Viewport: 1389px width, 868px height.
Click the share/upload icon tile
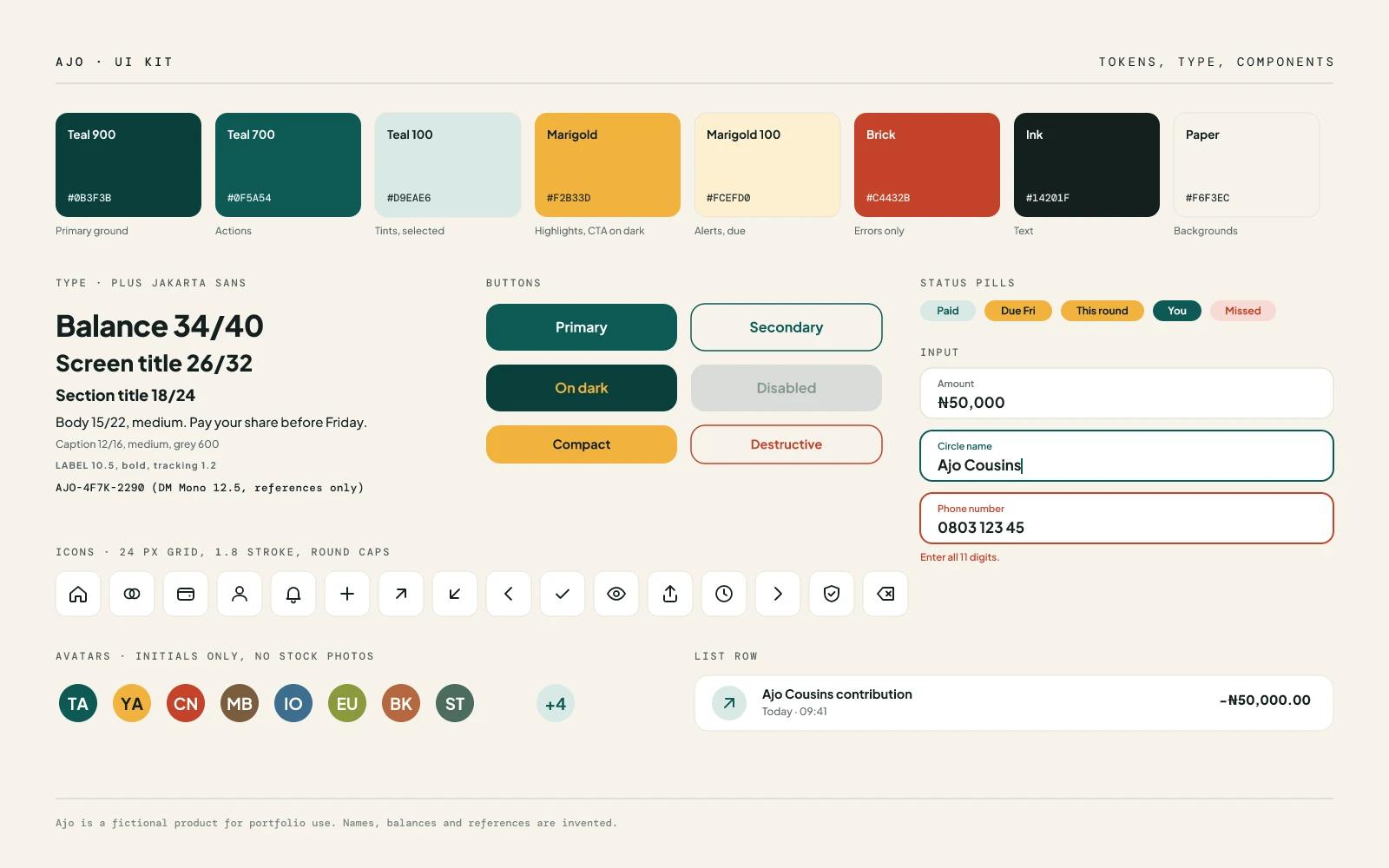pos(670,594)
